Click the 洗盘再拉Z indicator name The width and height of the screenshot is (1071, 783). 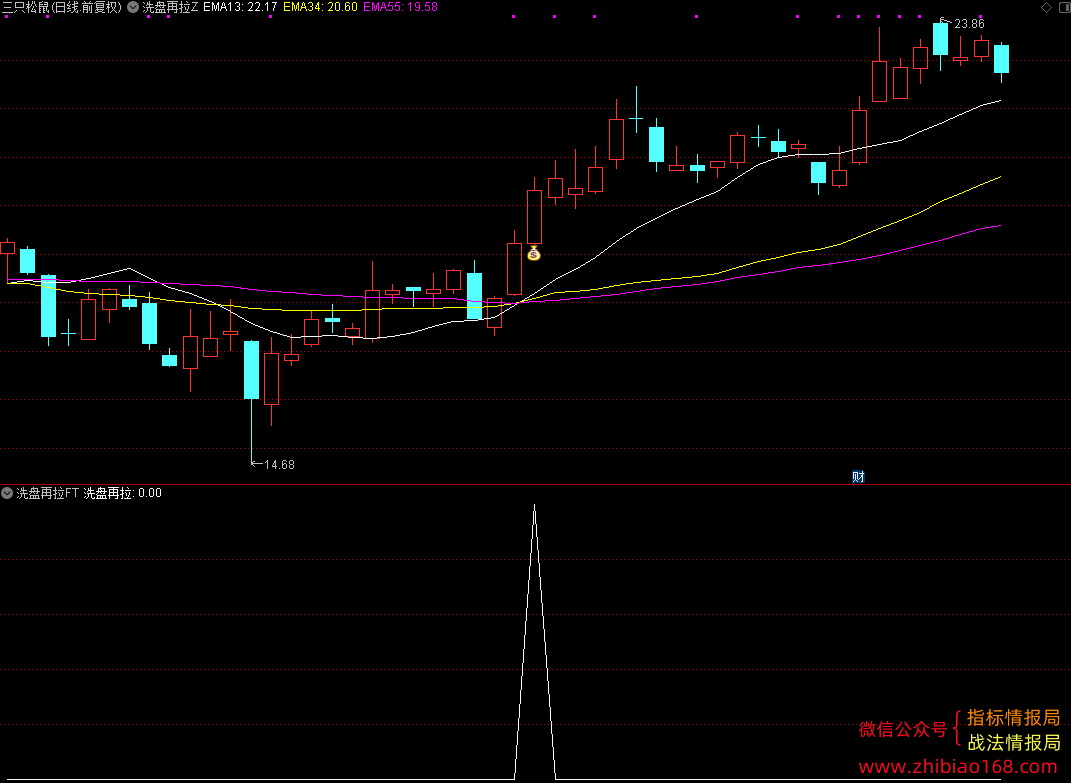click(170, 8)
